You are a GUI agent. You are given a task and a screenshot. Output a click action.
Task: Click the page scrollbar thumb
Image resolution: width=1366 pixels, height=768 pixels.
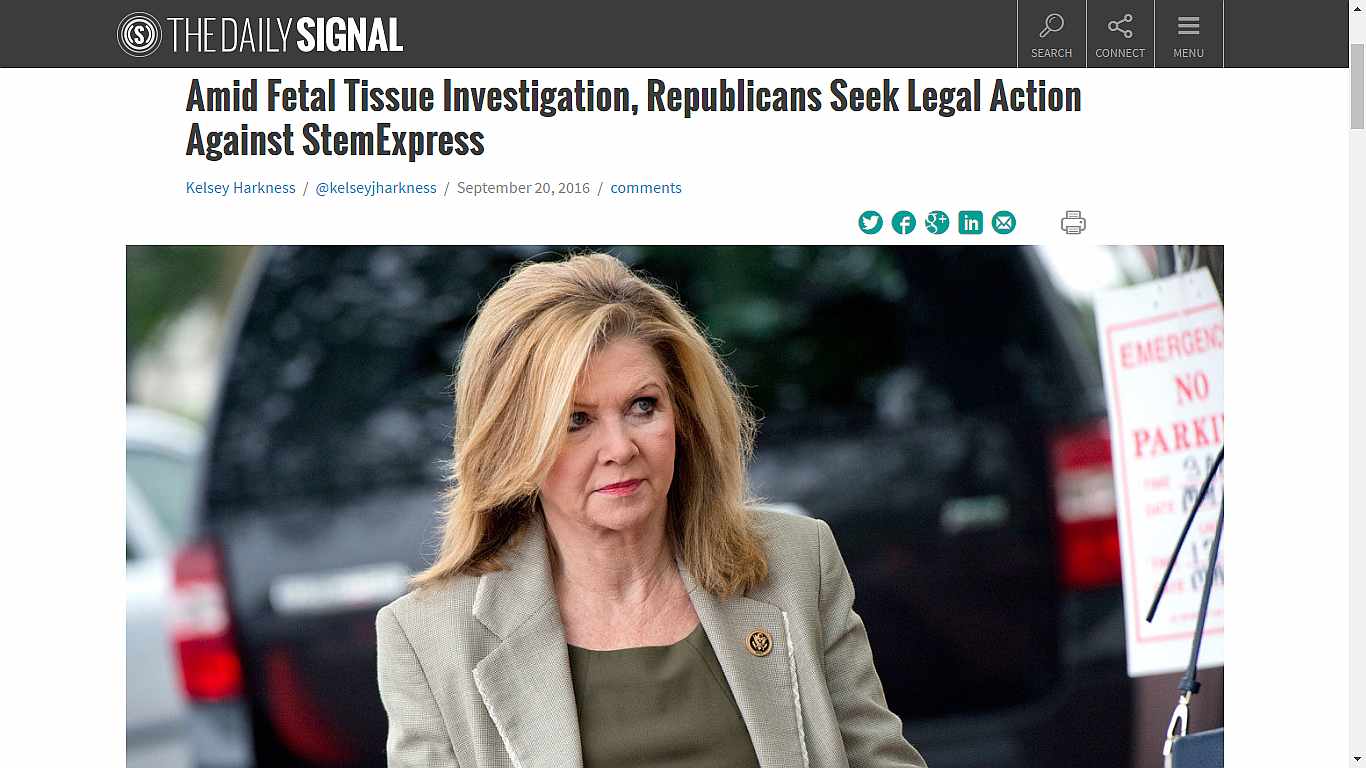point(1357,86)
